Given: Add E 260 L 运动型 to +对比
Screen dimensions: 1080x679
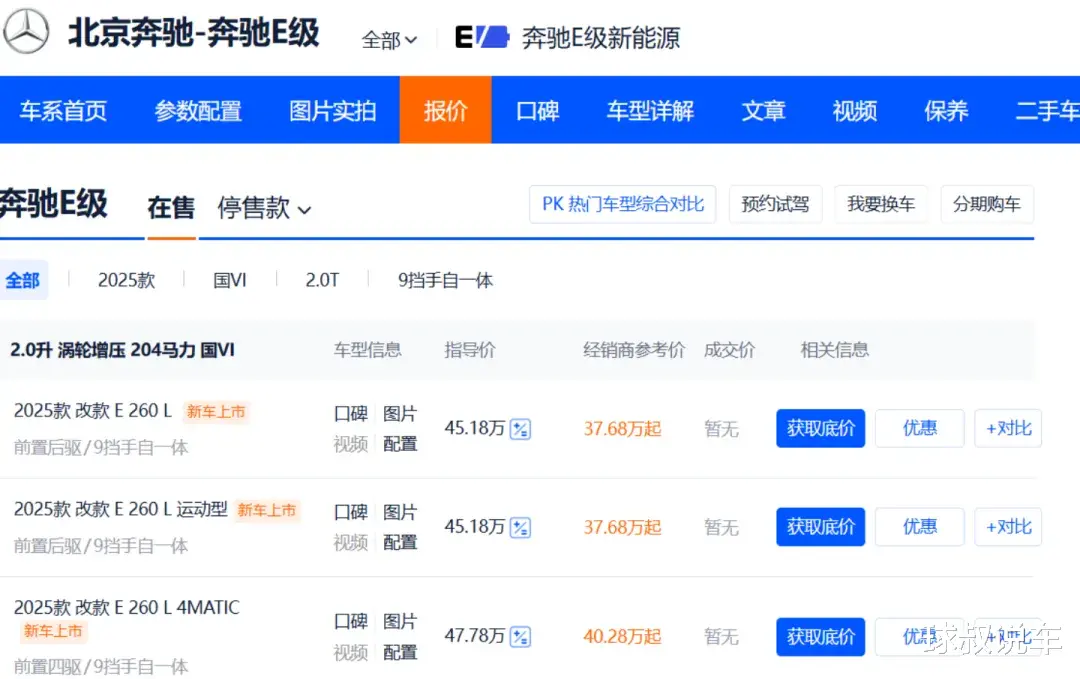Looking at the screenshot, I should pos(1008,527).
